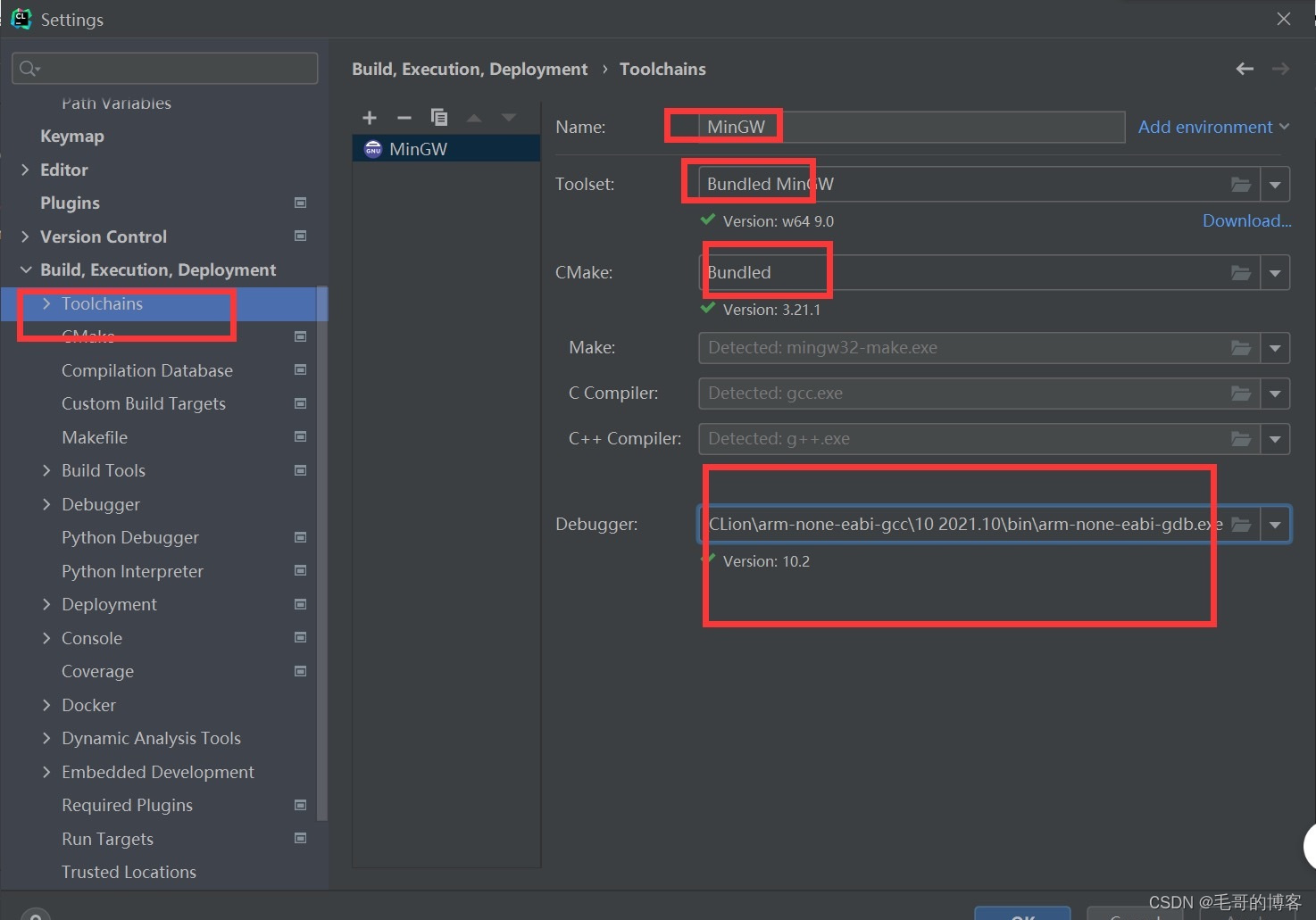Screen dimensions: 1316x920
Task: Expand Deployment settings node
Action: tap(46, 604)
